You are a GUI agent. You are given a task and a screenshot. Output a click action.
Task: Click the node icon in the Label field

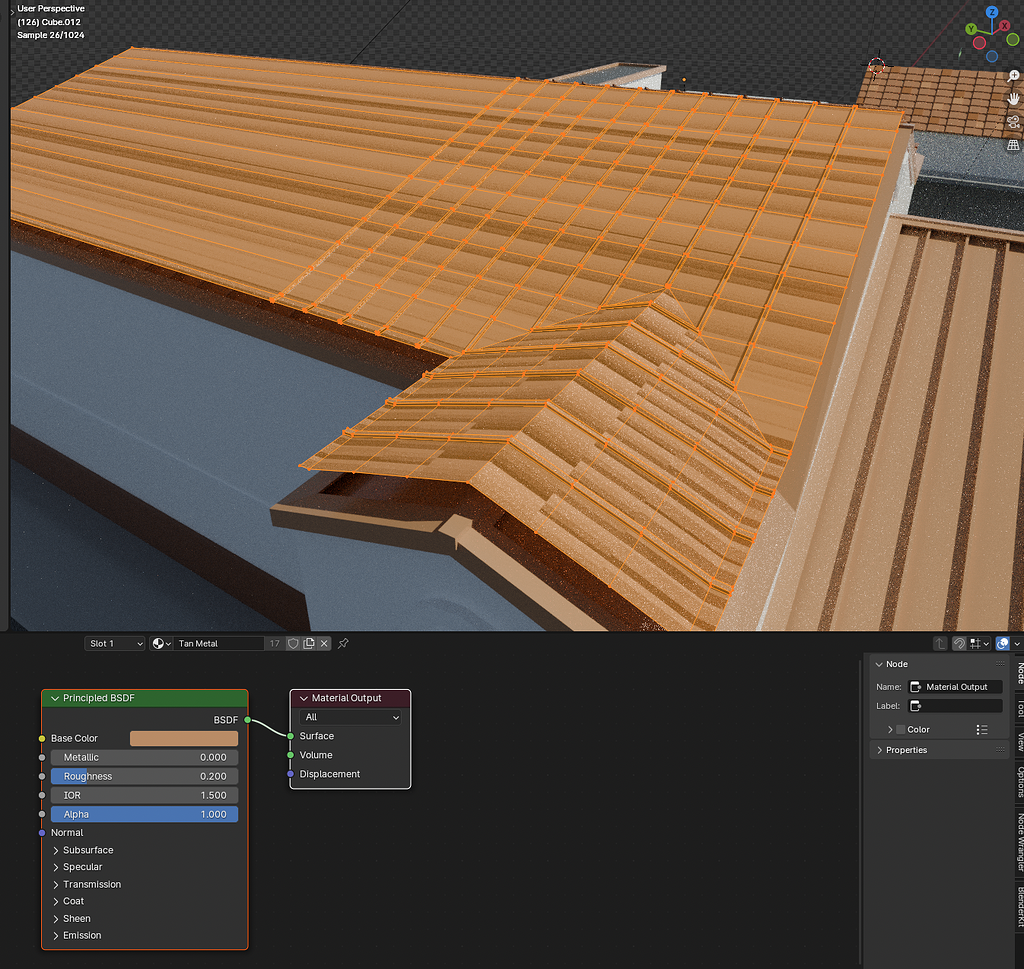tap(916, 706)
